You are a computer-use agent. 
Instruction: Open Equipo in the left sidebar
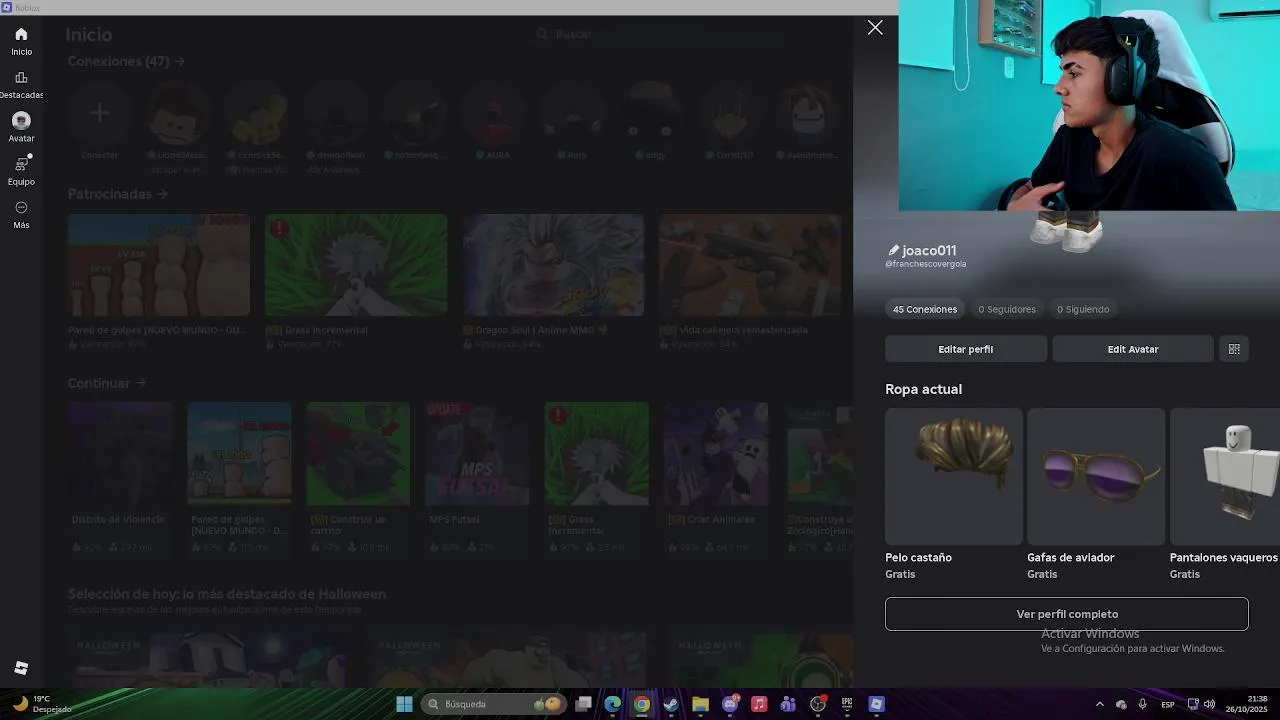tap(21, 171)
